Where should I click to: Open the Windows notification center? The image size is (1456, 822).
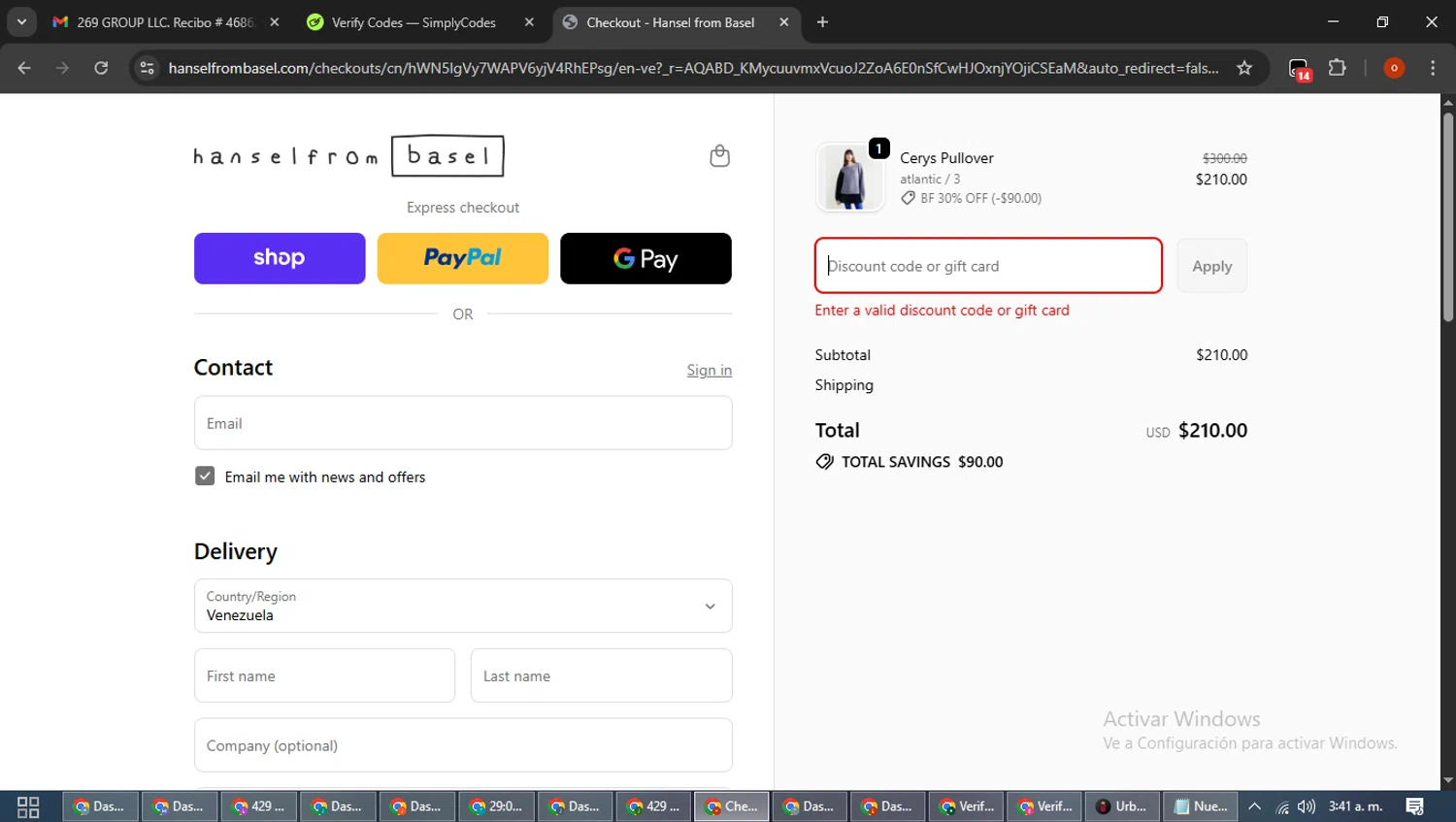point(1415,806)
